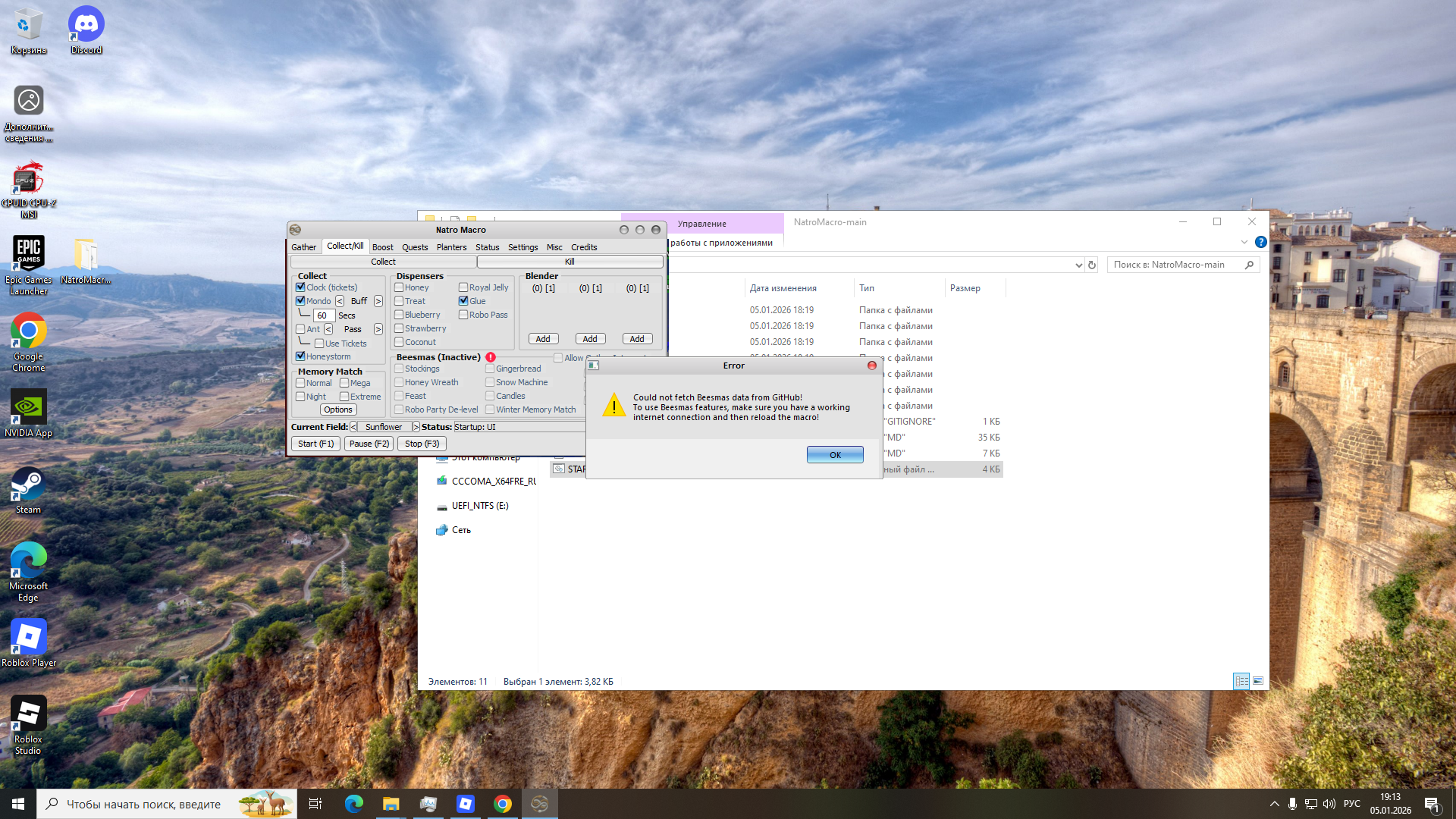Open Google Chrome from the taskbar

(x=502, y=804)
